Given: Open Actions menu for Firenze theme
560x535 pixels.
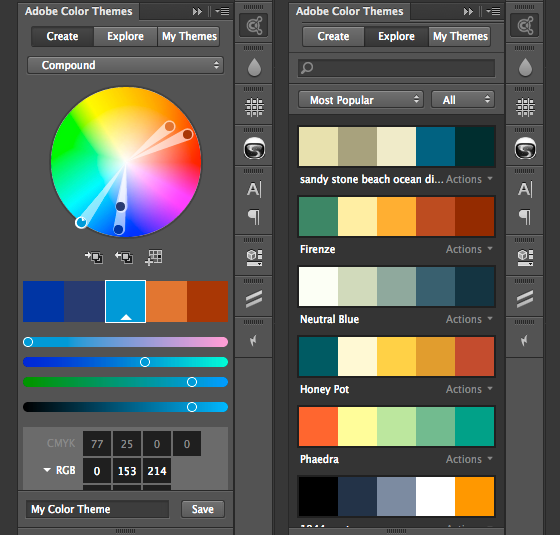Looking at the screenshot, I should [469, 249].
